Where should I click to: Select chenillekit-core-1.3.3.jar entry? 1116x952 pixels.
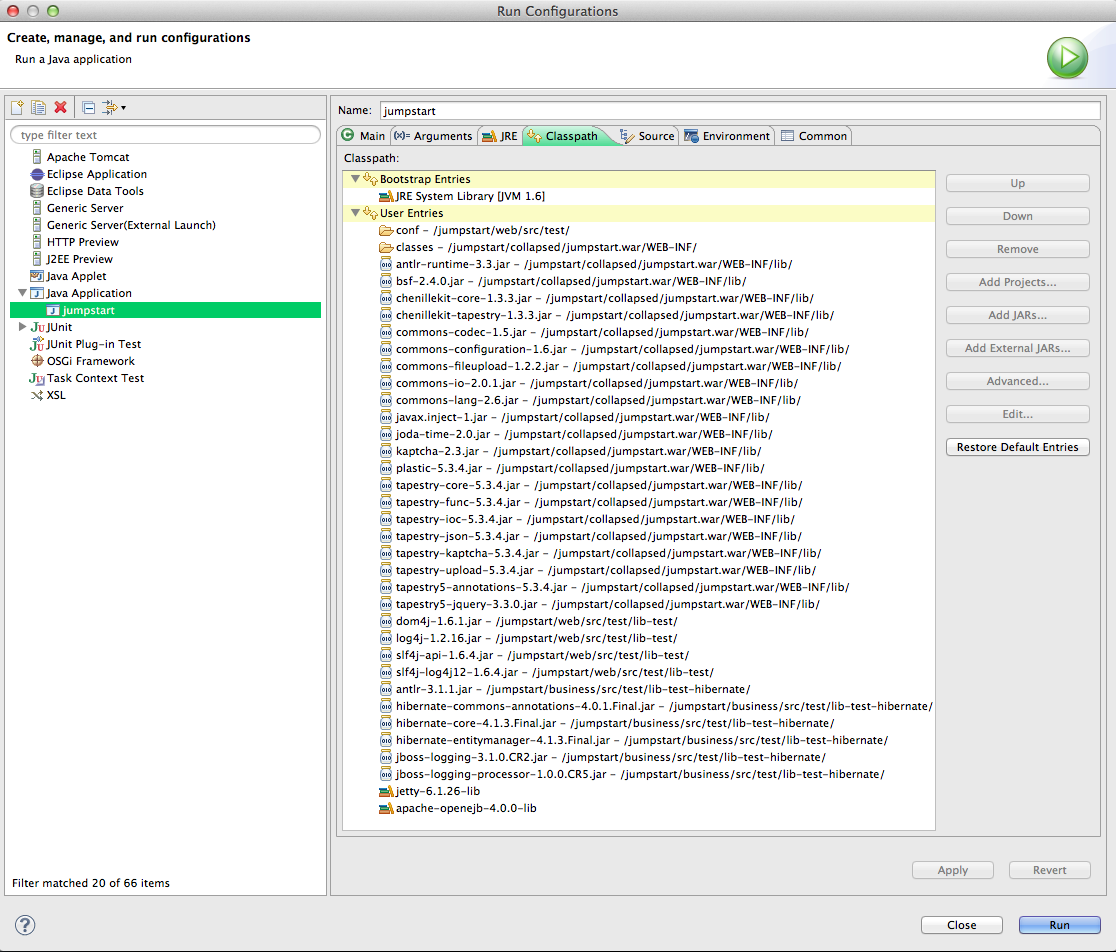pos(604,299)
